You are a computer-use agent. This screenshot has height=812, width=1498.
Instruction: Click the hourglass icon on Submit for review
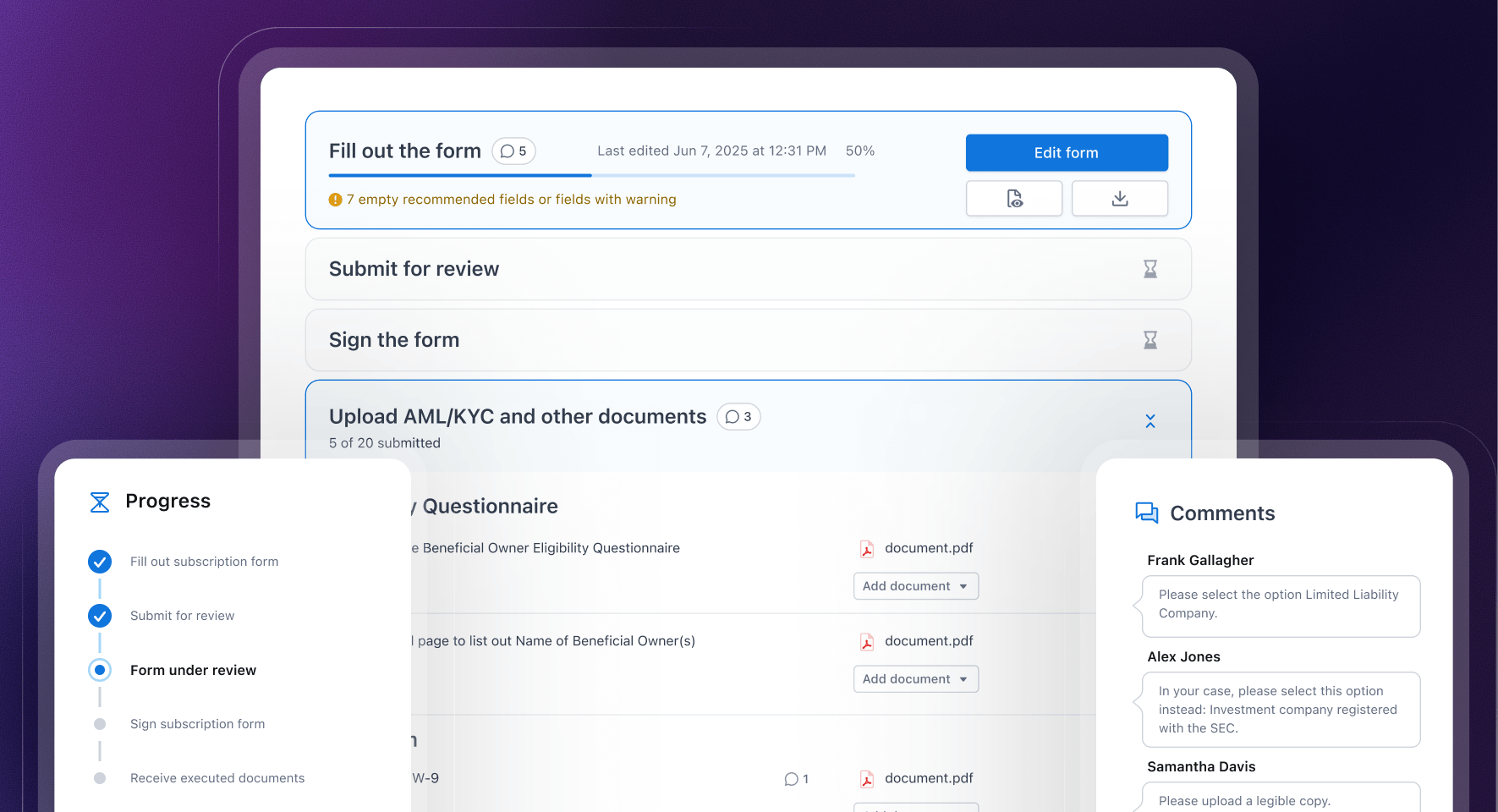coord(1150,269)
